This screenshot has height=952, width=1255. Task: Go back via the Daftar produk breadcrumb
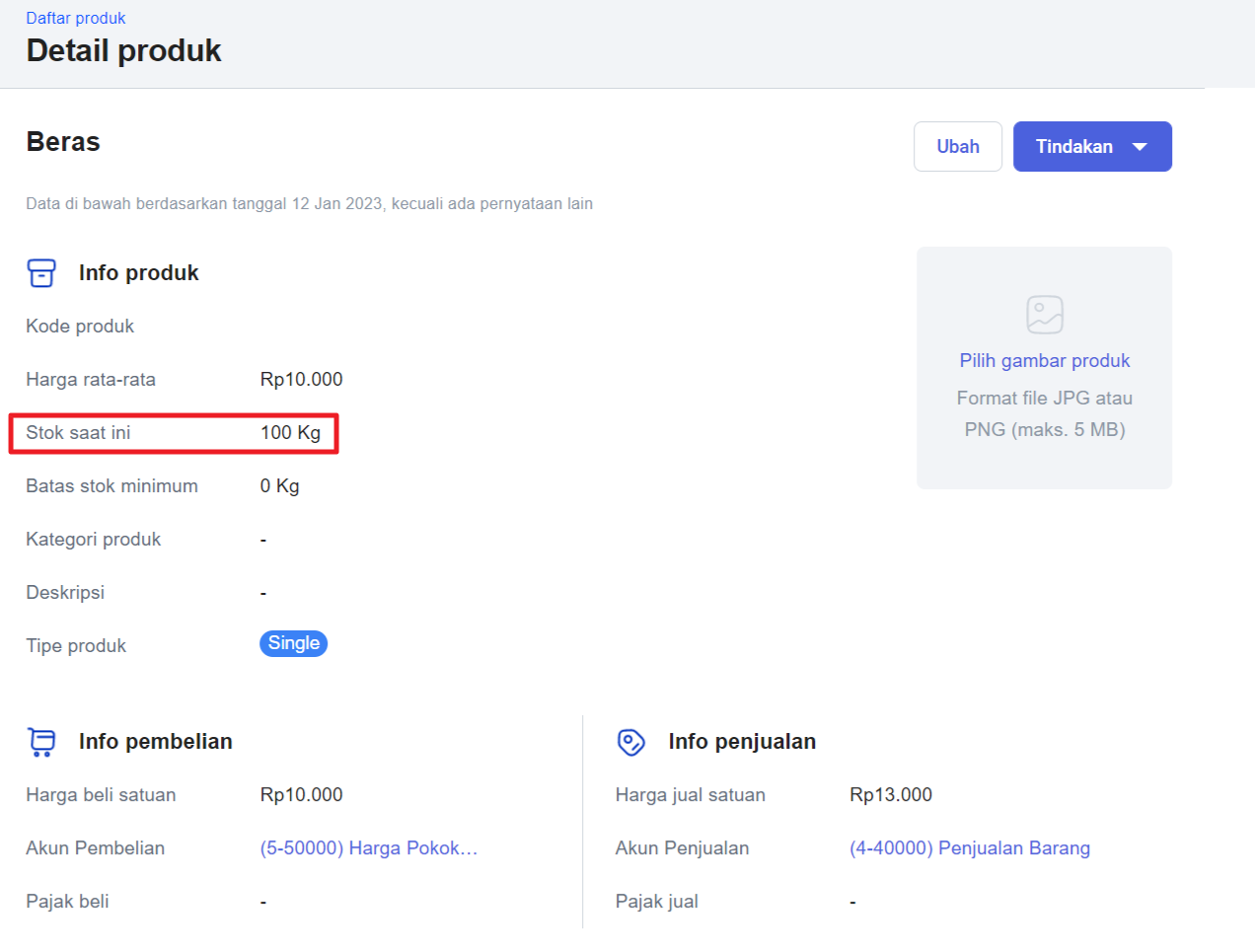pyautogui.click(x=76, y=18)
